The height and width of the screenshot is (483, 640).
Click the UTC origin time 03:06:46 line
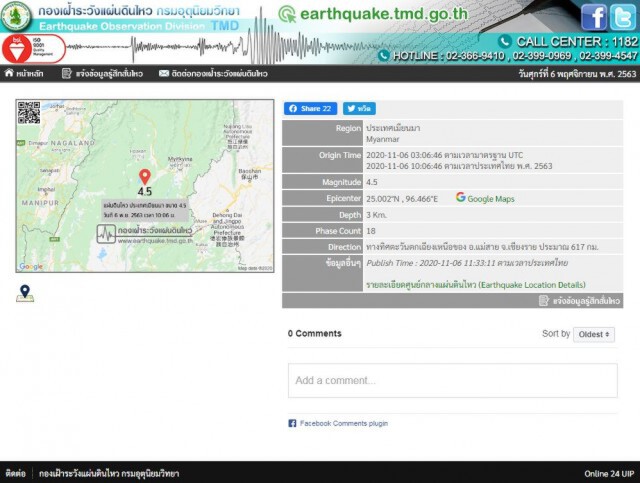(444, 155)
